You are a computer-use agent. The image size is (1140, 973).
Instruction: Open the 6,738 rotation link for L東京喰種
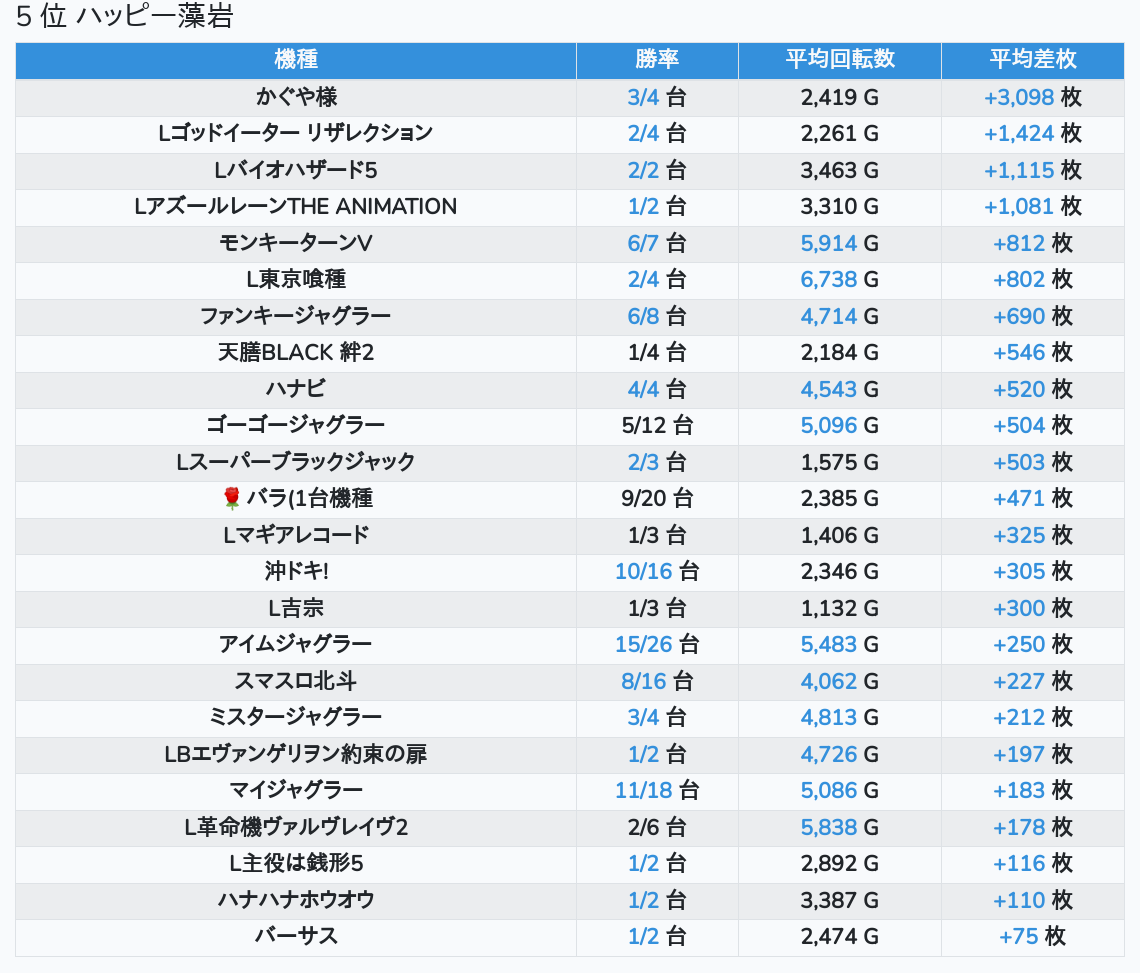coord(828,279)
